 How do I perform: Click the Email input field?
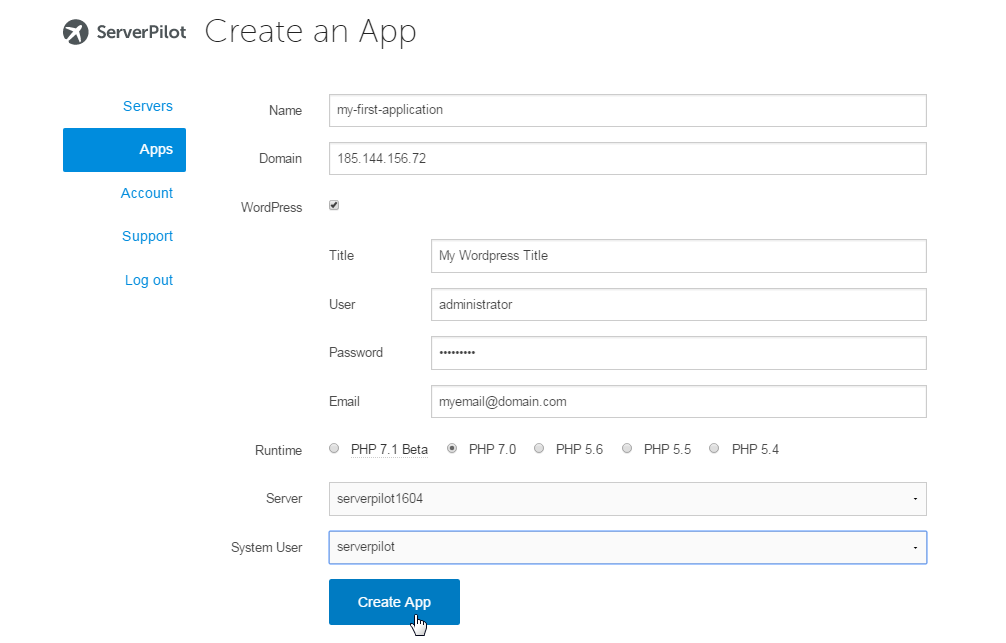(x=679, y=402)
